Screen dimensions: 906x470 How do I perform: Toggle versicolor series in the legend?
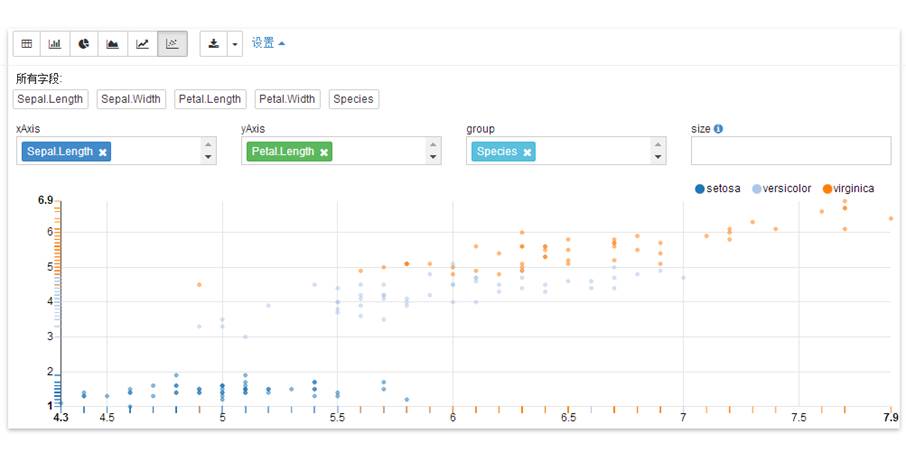(781, 189)
